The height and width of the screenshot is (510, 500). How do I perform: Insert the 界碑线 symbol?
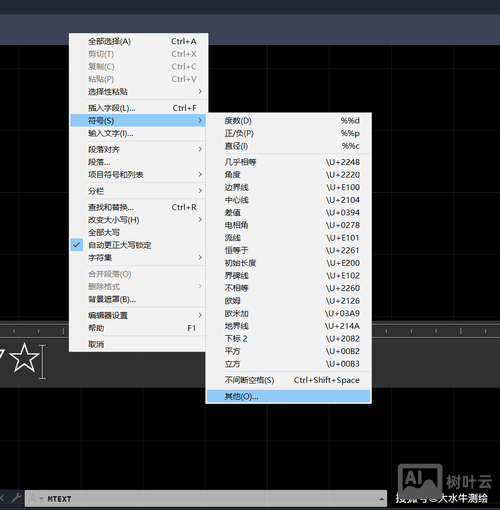289,276
